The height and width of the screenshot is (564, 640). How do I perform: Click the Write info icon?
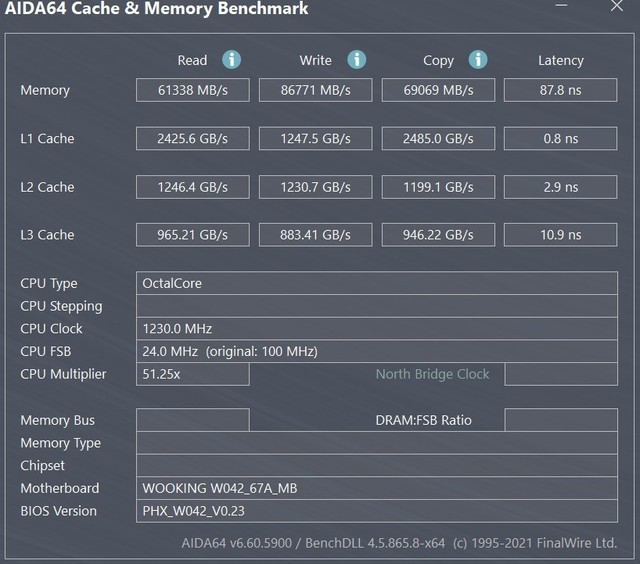pyautogui.click(x=356, y=60)
